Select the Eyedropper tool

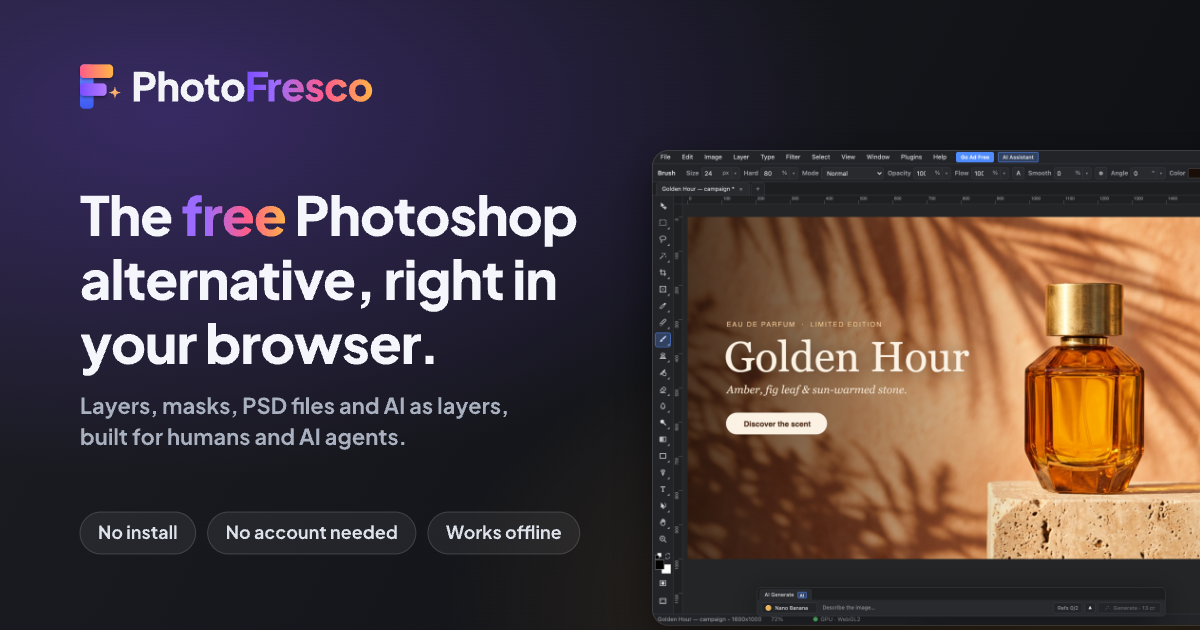point(663,306)
